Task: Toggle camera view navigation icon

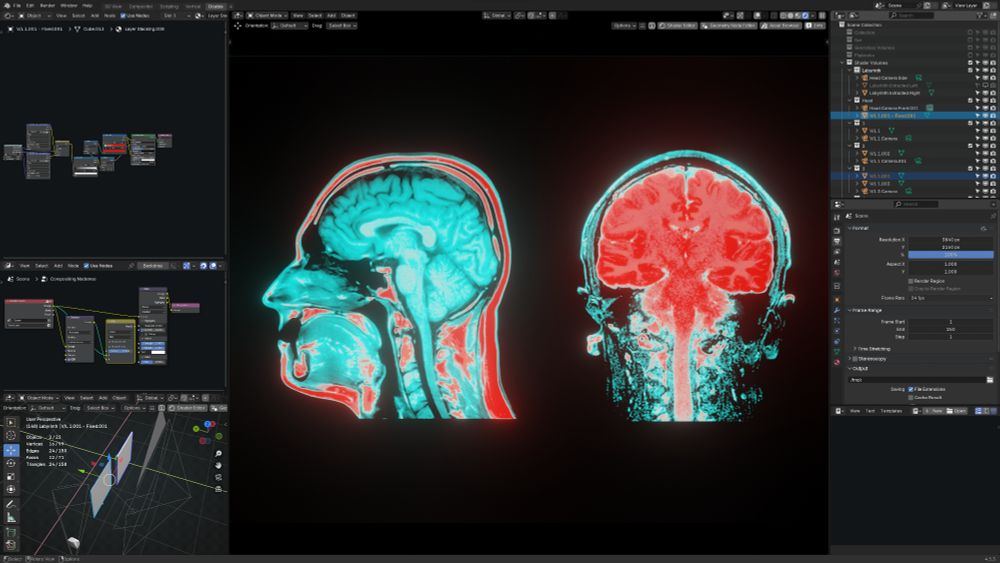Action: (218, 477)
